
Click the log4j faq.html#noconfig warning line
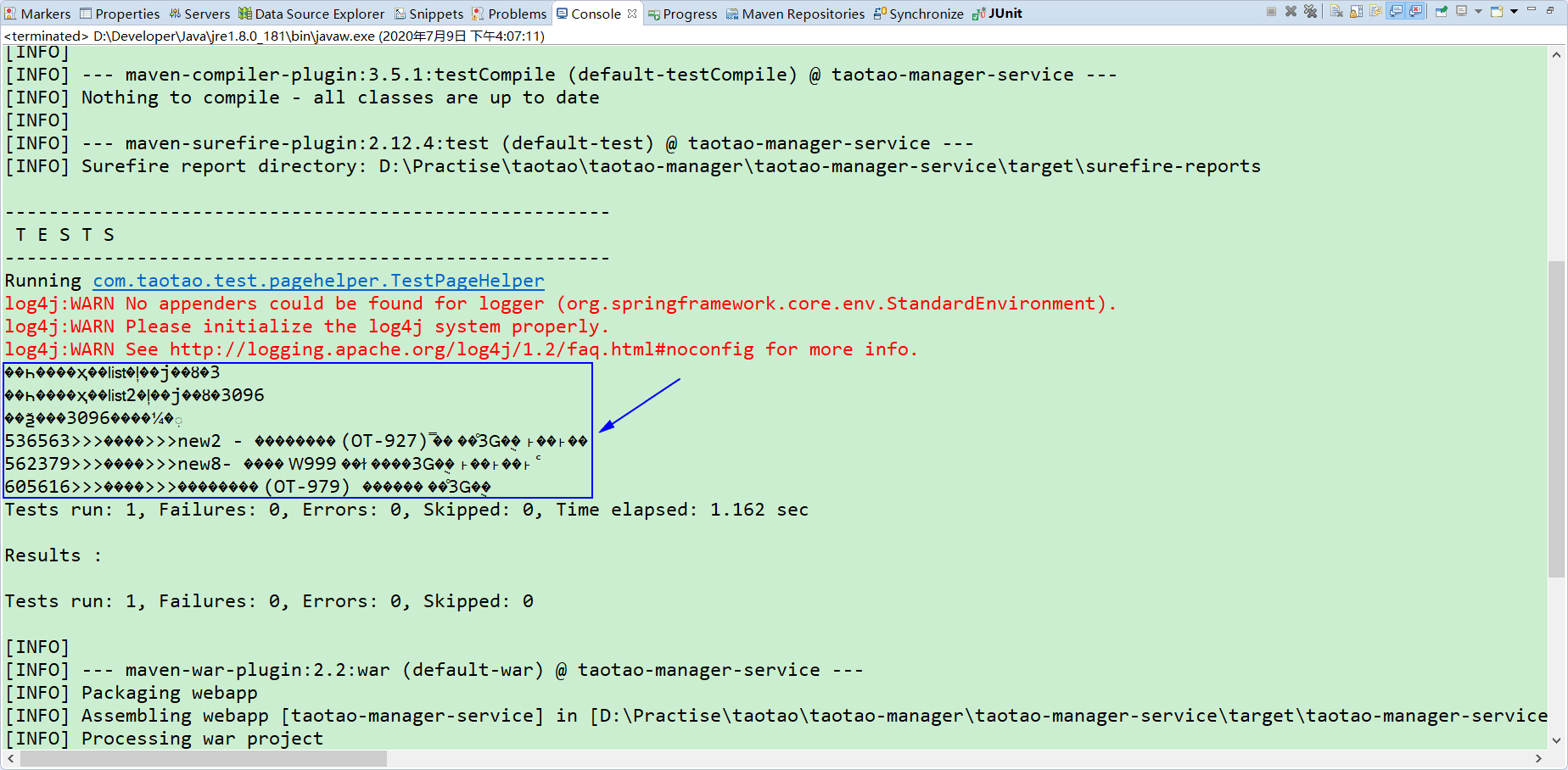pos(462,349)
